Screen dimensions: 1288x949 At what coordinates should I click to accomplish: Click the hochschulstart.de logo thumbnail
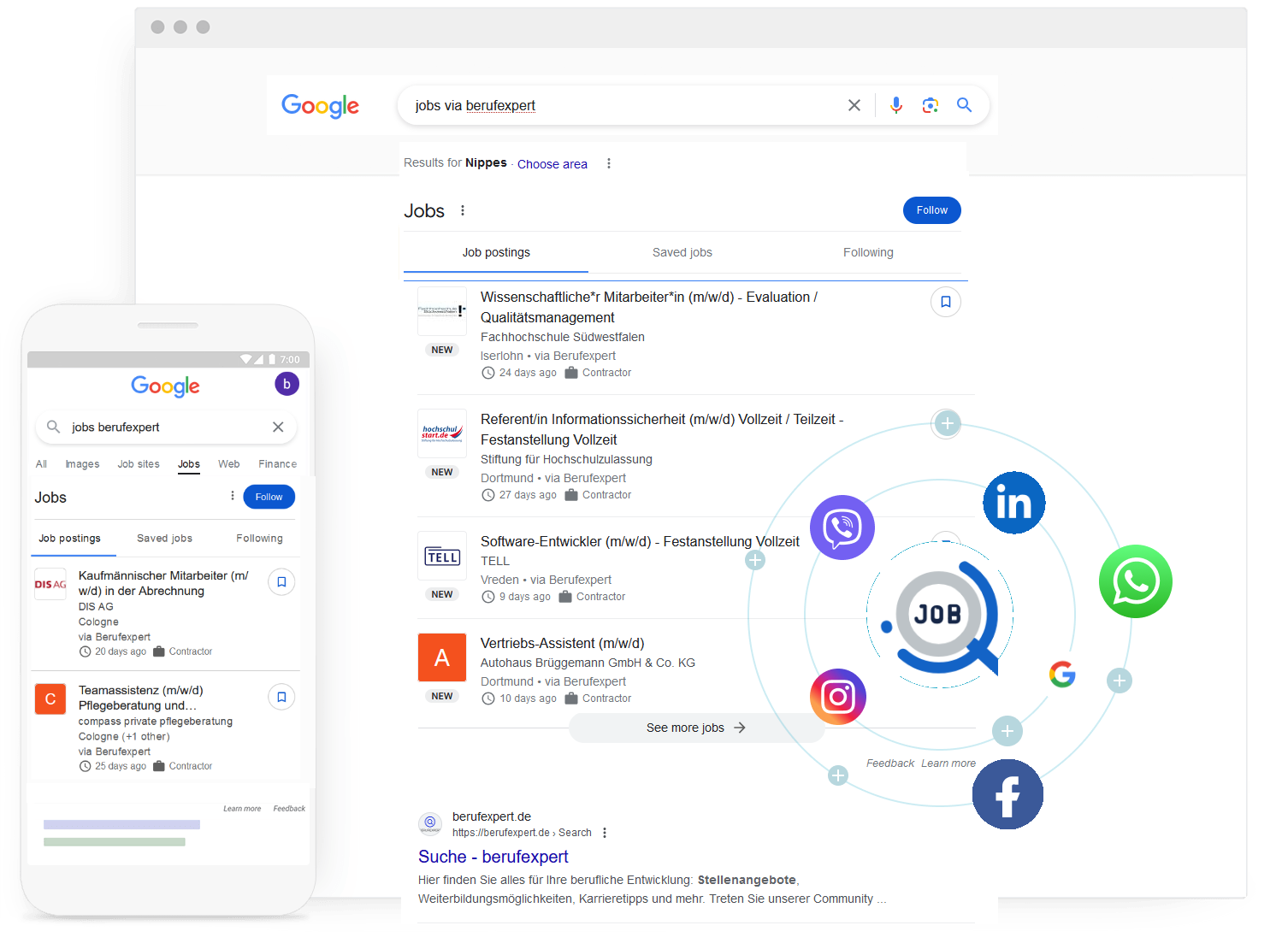pyautogui.click(x=442, y=433)
